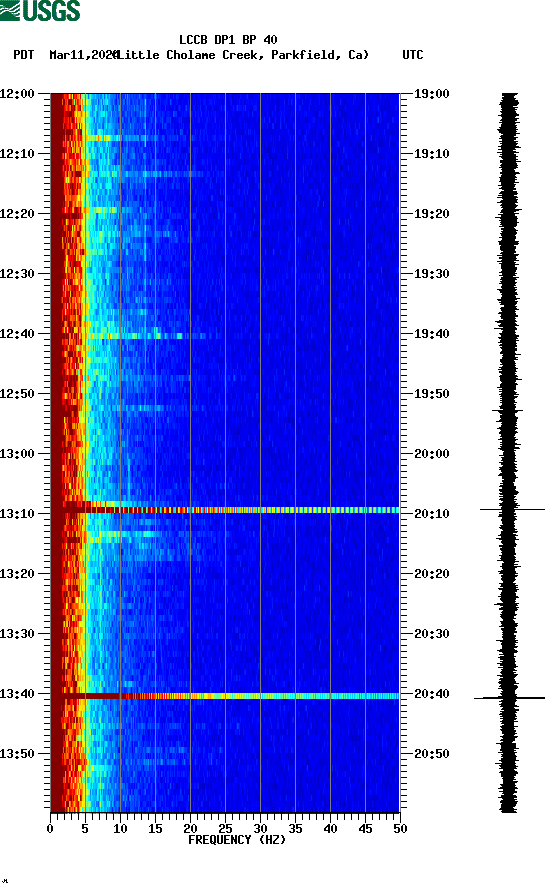This screenshot has height=892, width=552.
Task: Click the '13:00' PDT time label
Action: (x=18, y=454)
